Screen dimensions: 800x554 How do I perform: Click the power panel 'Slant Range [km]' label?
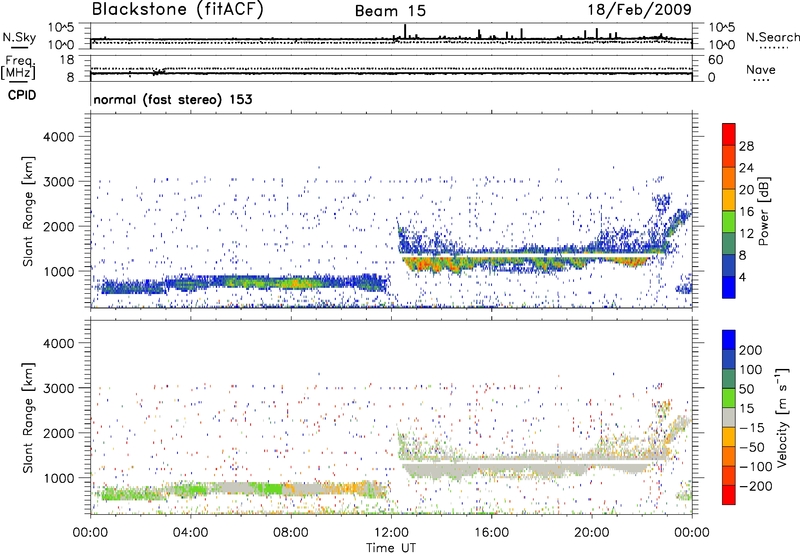pos(29,211)
